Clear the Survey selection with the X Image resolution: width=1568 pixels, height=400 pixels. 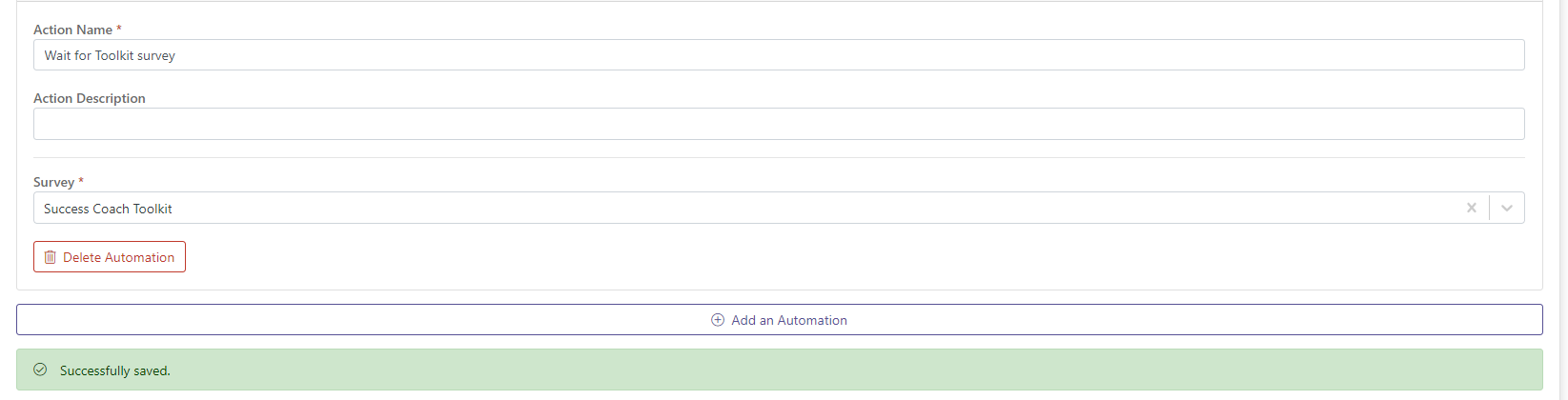point(1471,208)
